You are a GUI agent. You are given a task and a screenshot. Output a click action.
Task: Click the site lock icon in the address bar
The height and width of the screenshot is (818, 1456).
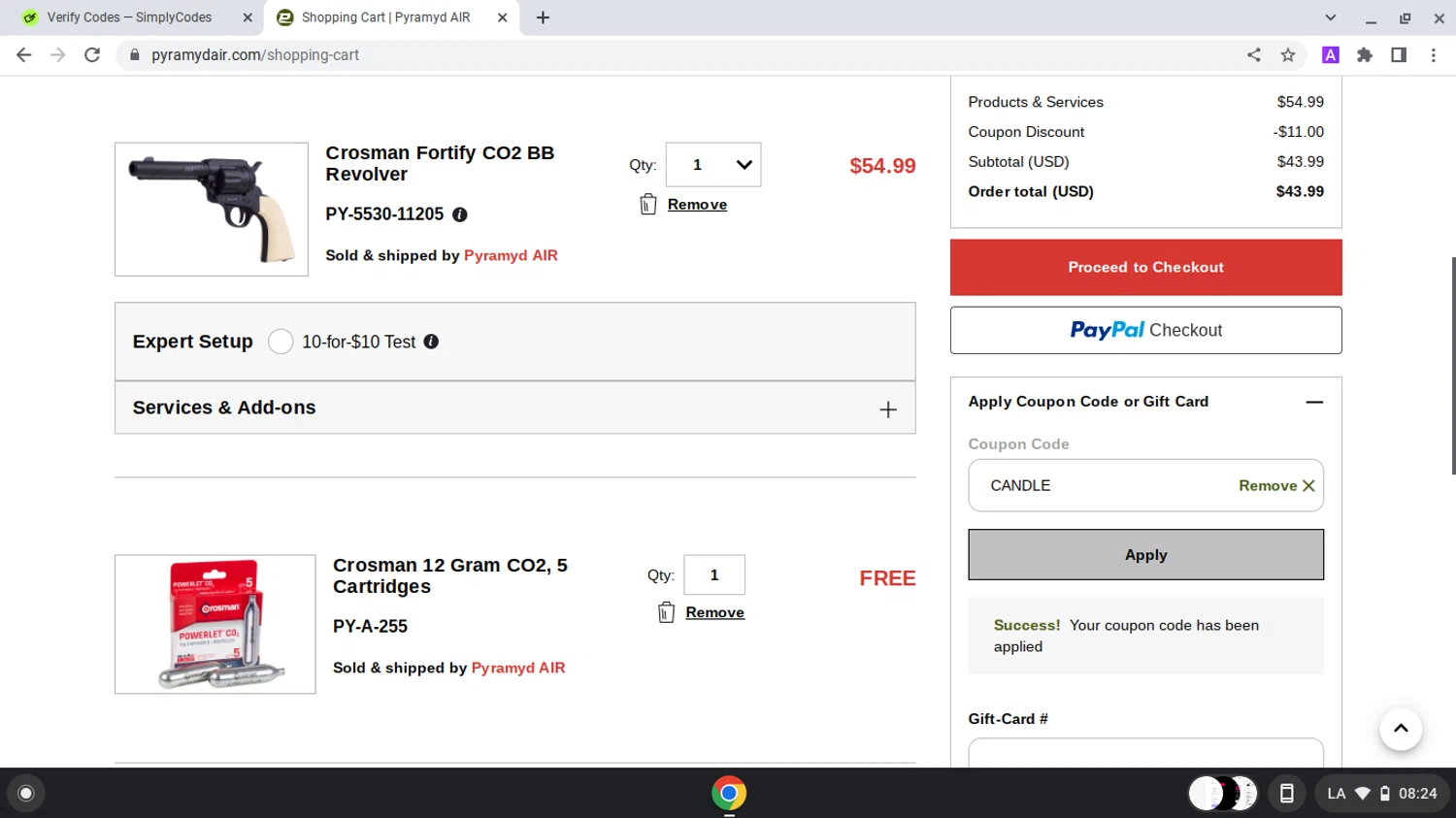(135, 55)
